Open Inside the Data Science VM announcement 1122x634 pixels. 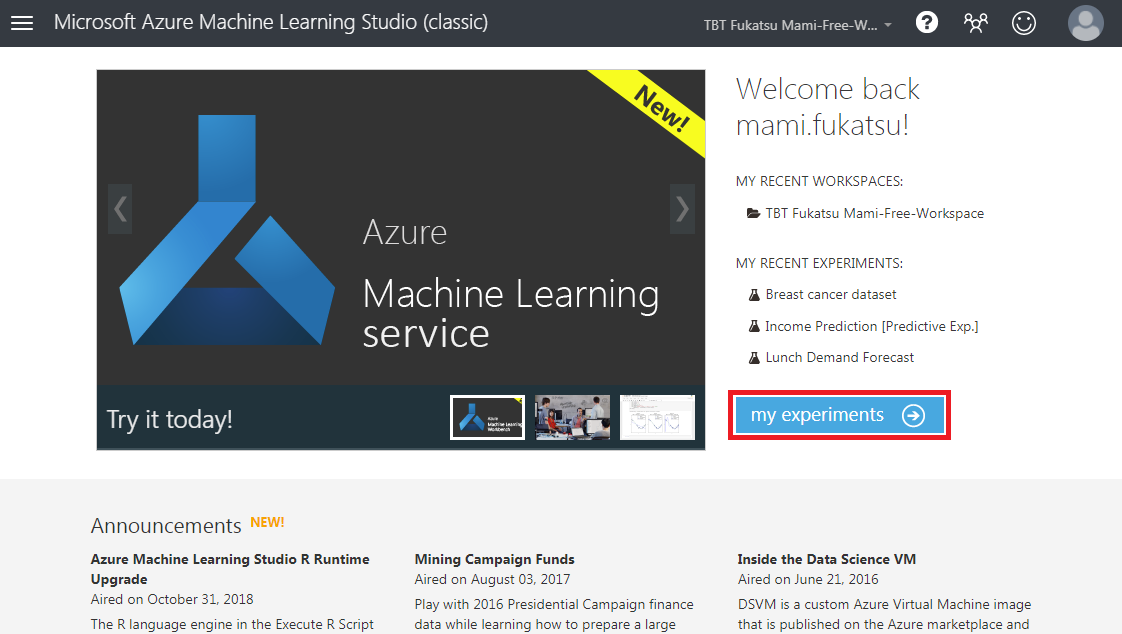826,559
